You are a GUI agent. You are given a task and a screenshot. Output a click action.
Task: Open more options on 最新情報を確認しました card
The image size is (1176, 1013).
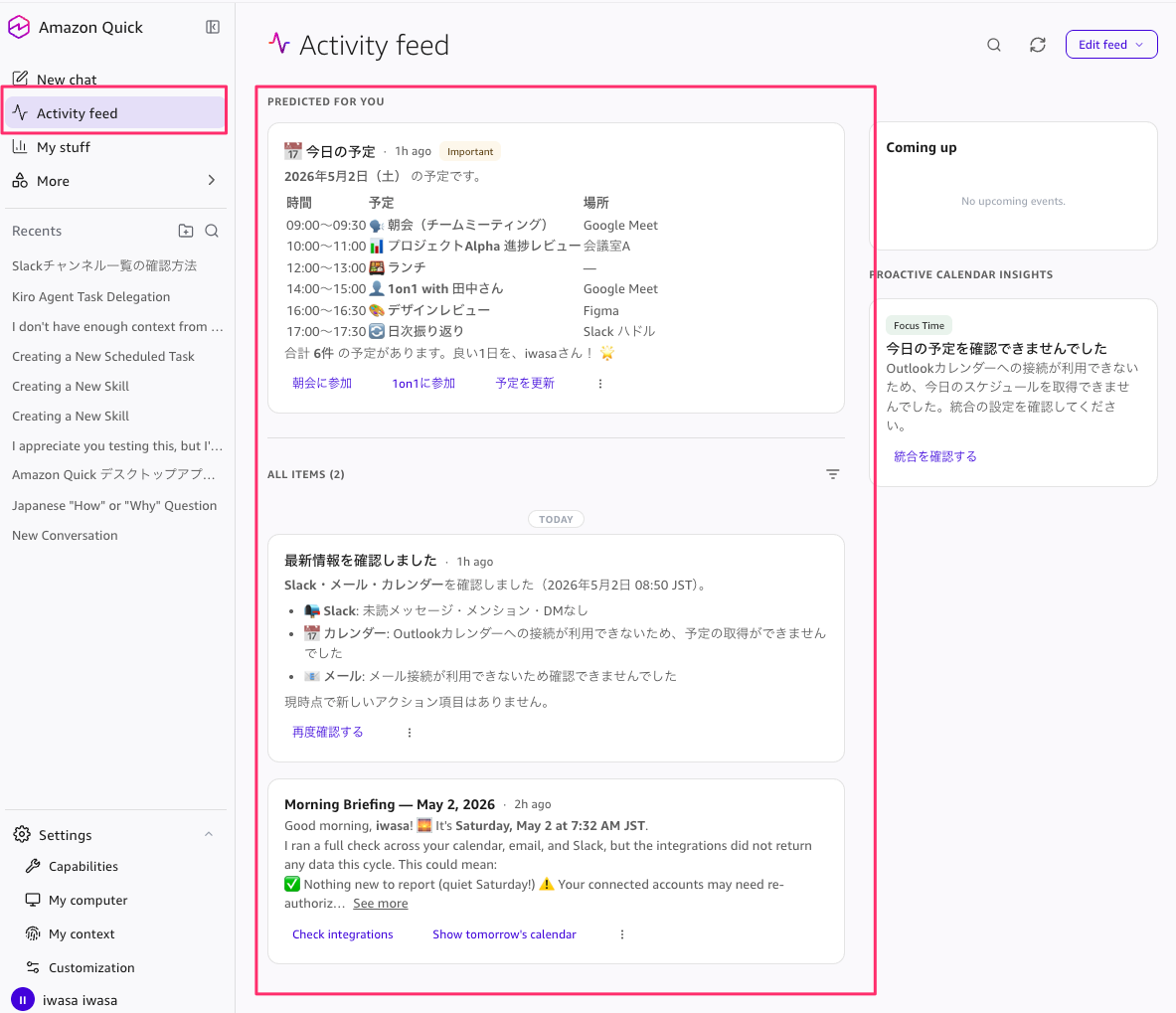point(410,733)
